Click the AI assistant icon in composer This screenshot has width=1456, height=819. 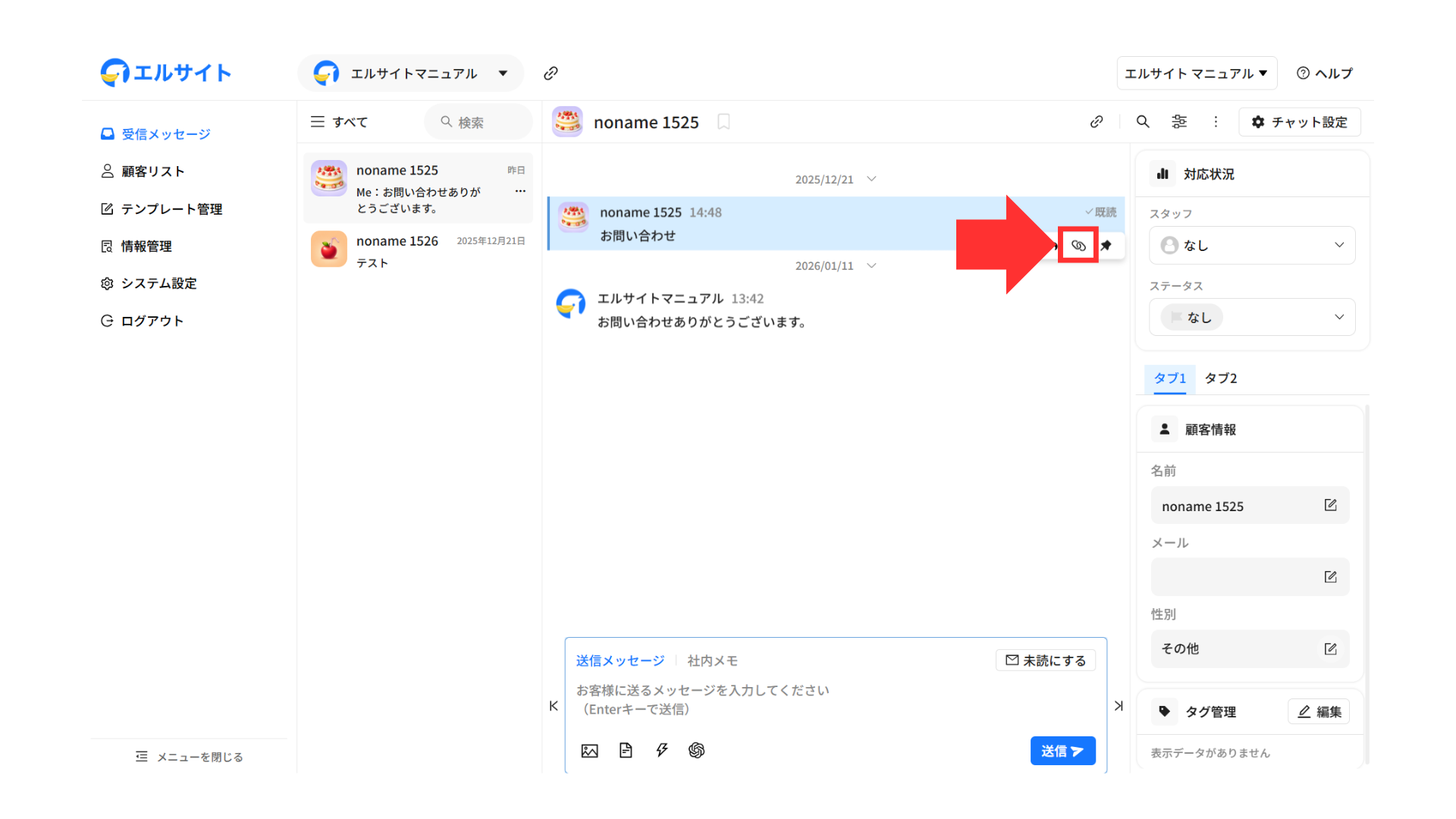(x=696, y=751)
